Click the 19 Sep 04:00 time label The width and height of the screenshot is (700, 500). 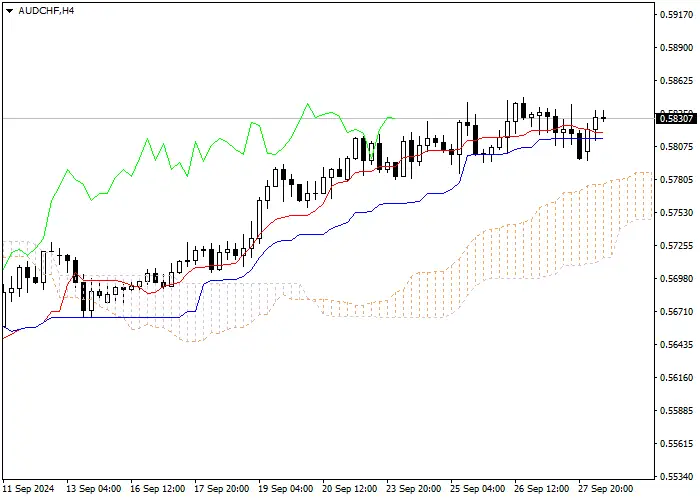click(x=286, y=489)
